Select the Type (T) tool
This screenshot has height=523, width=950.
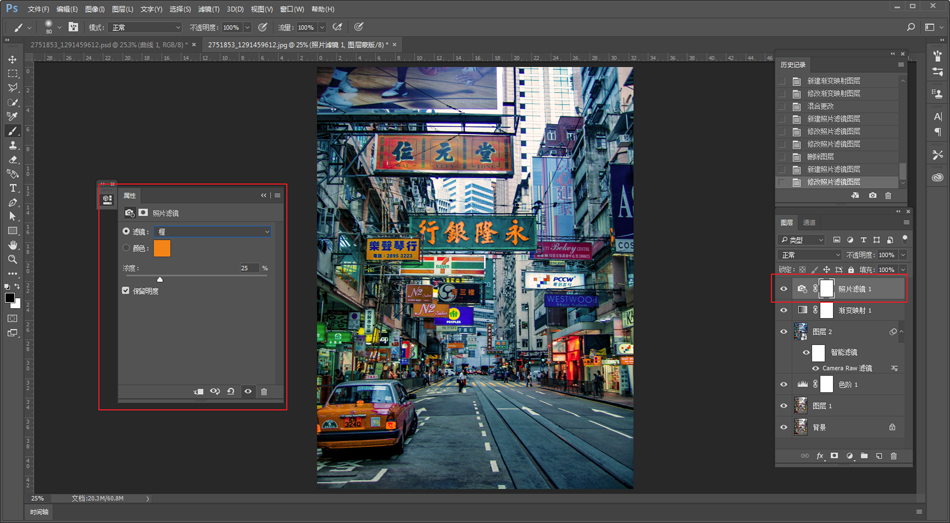tap(13, 188)
